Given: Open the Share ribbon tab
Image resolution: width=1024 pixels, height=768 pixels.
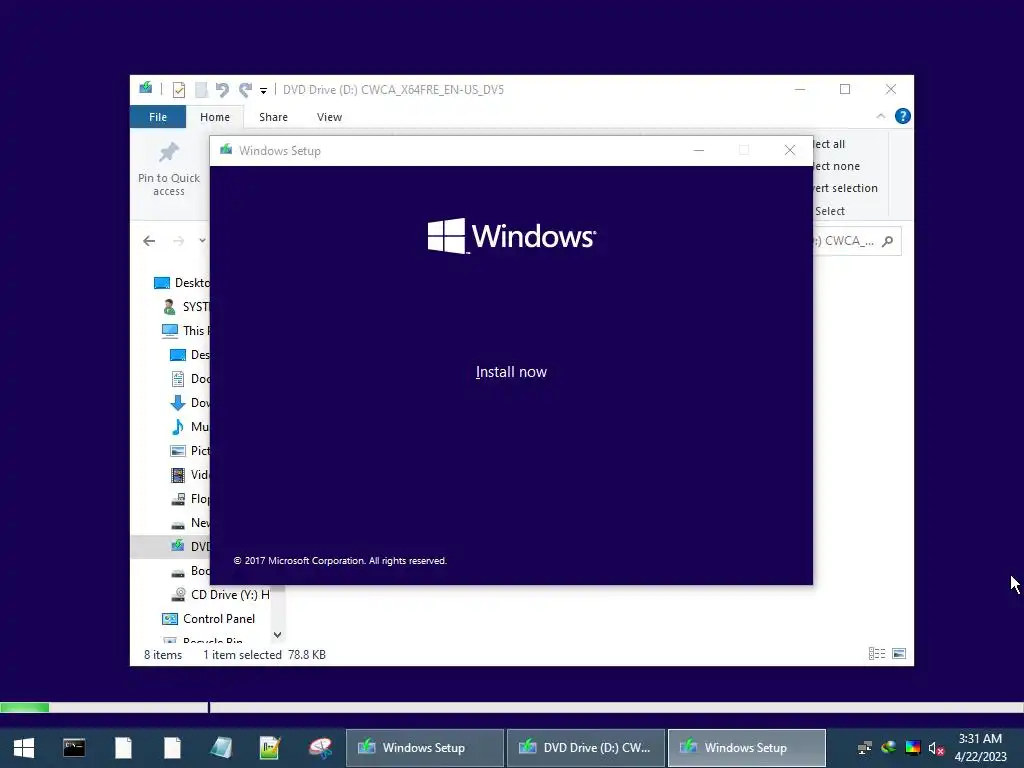Looking at the screenshot, I should (x=273, y=117).
